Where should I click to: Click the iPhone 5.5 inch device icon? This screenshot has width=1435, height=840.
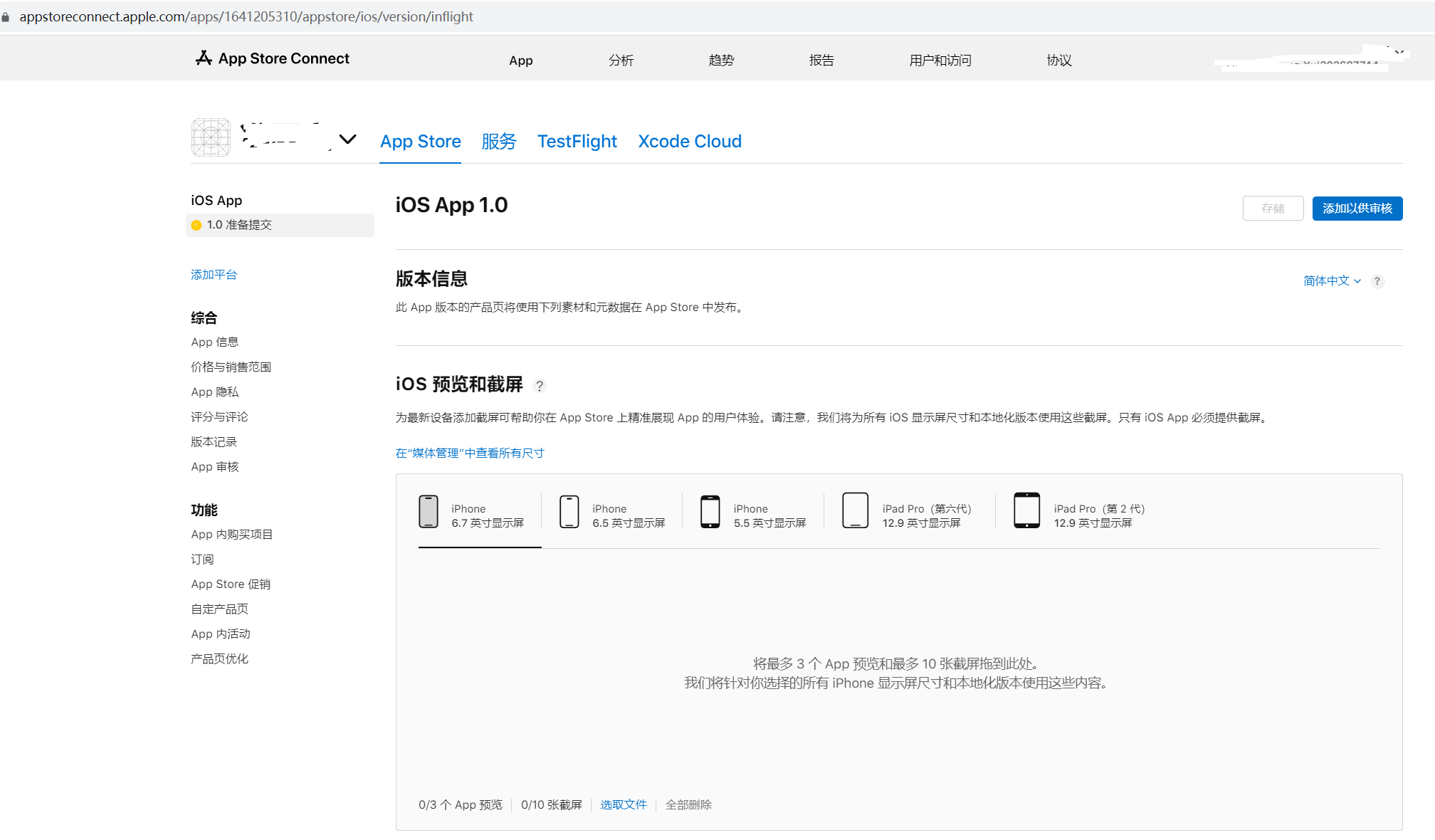pos(710,511)
